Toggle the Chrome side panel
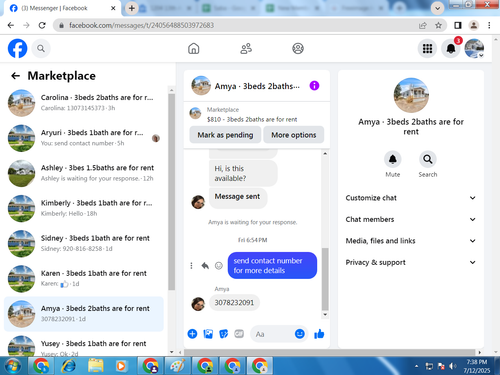 coord(458,25)
